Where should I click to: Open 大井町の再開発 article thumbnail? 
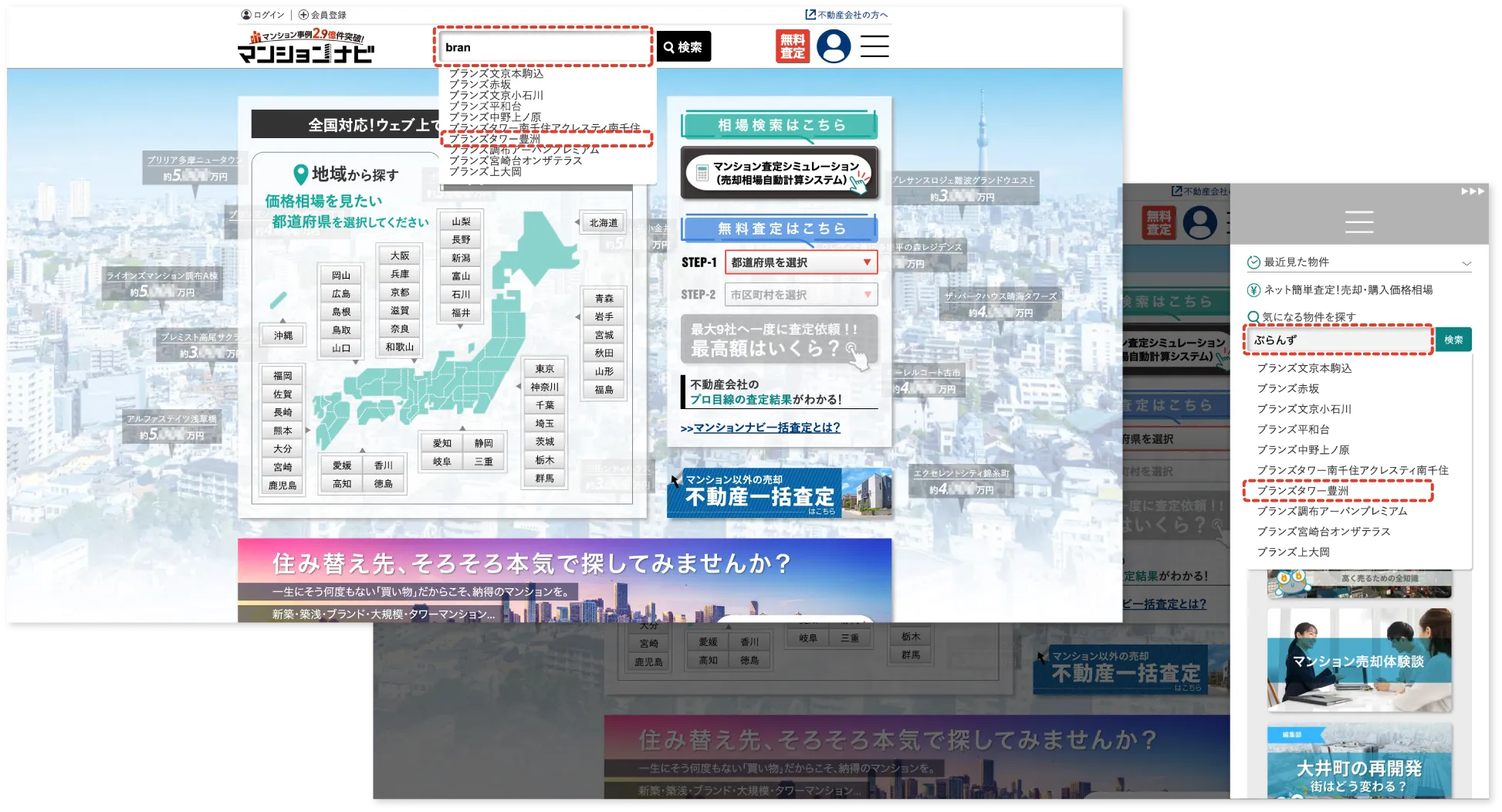pos(1359,762)
